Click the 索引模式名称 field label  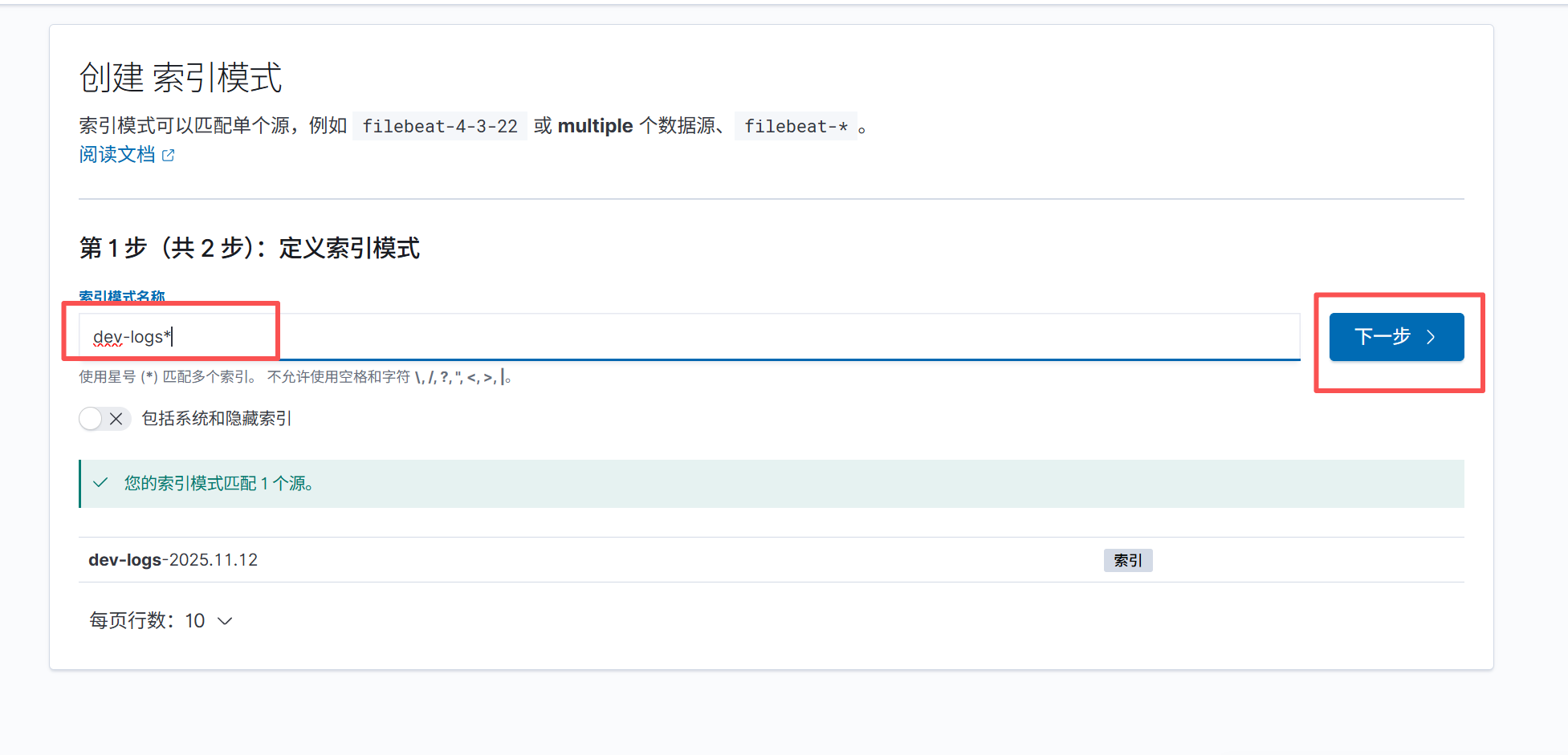(122, 296)
